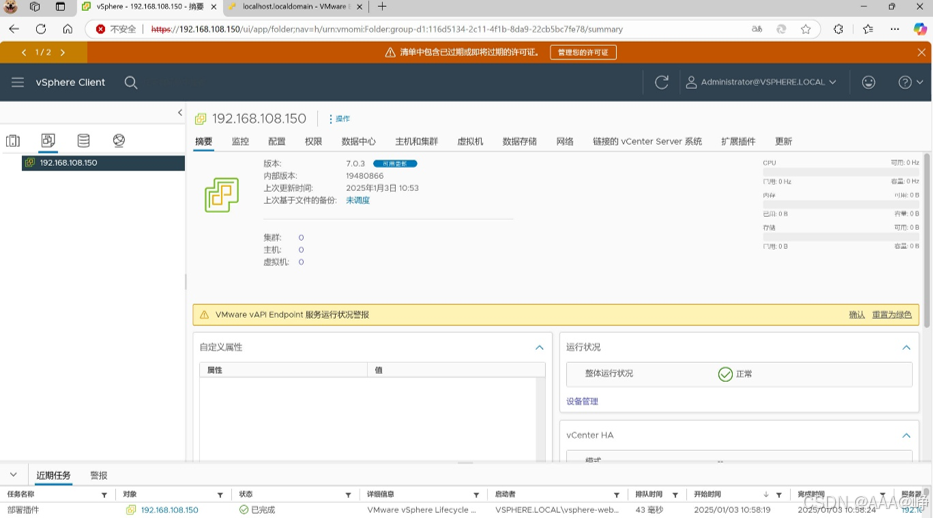Viewport: 933px width, 518px height.
Task: Filter the 任务名称 column
Action: 104,495
